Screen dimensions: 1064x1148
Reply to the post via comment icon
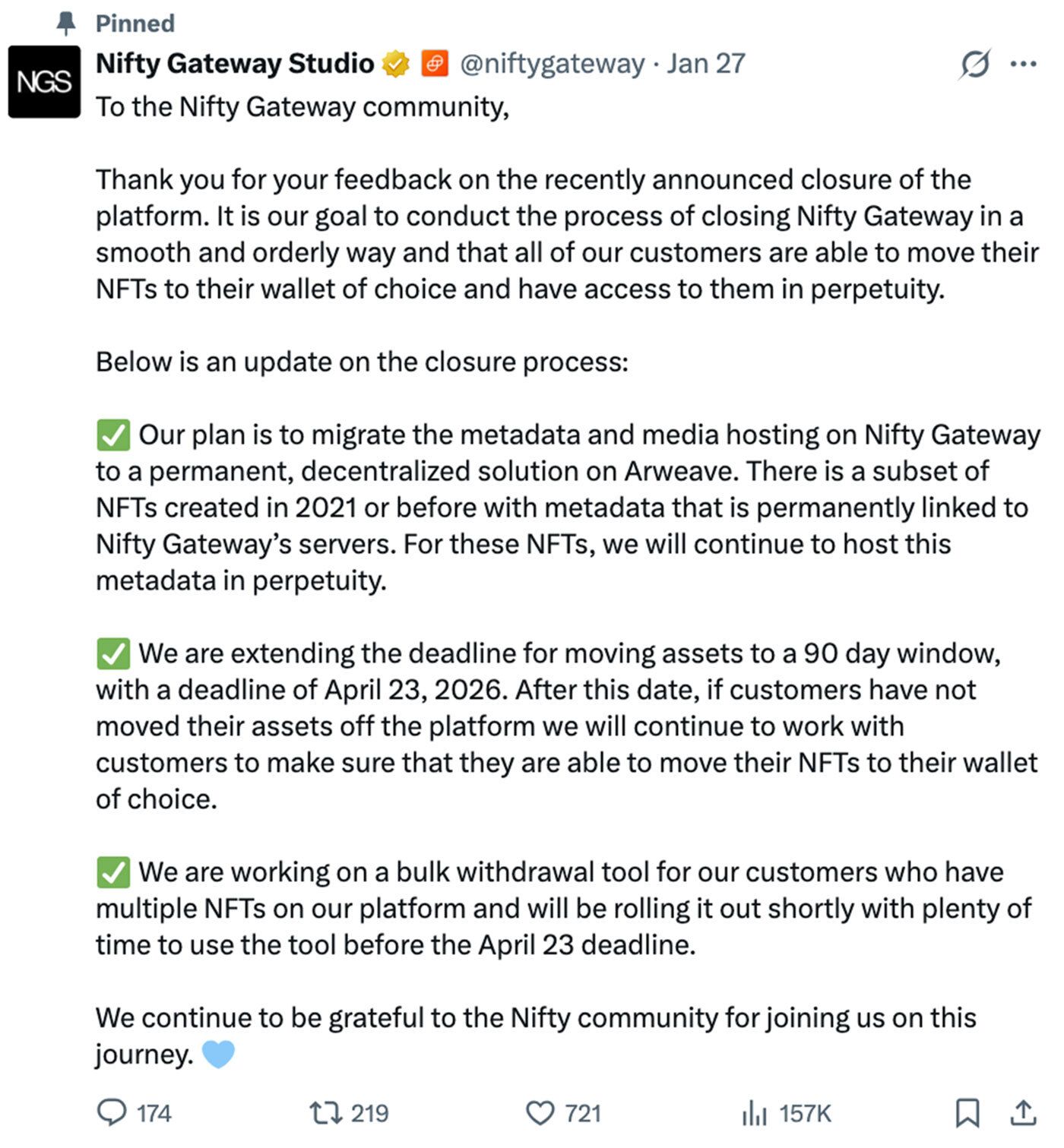[112, 1113]
